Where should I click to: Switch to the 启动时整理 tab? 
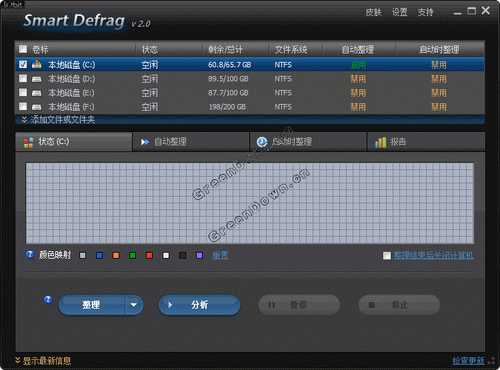click(308, 142)
